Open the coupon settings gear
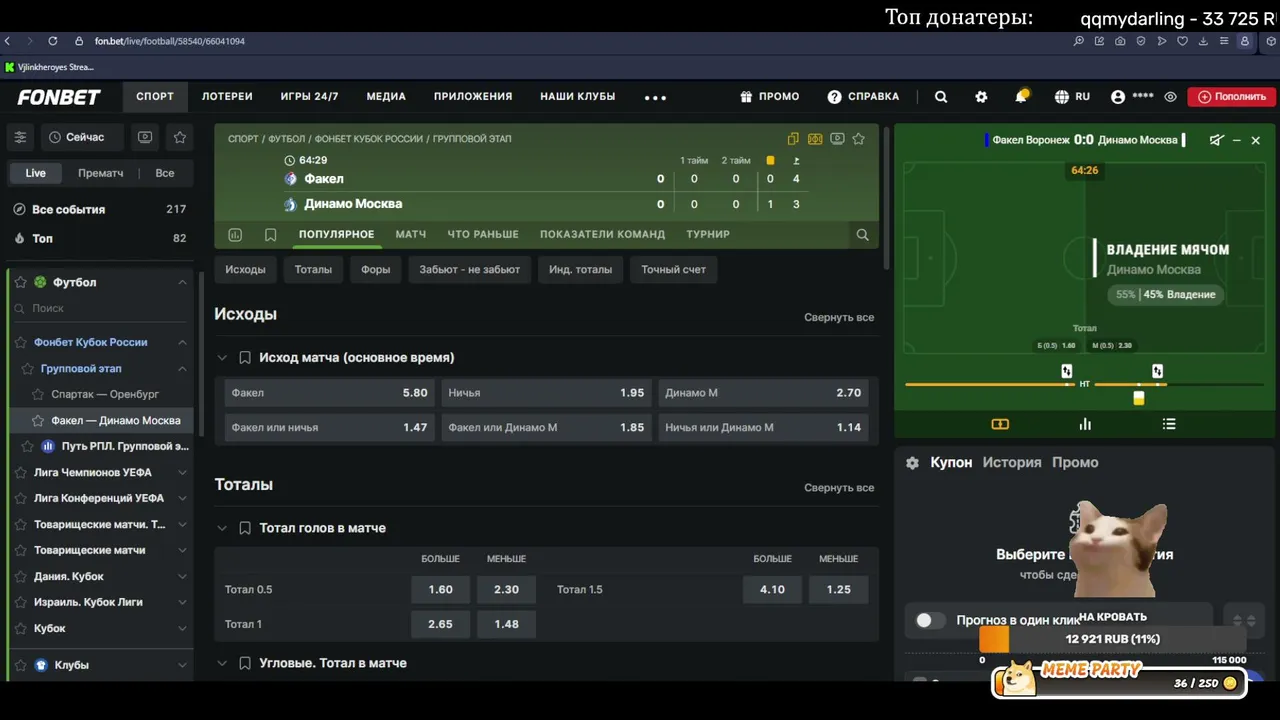 [912, 463]
